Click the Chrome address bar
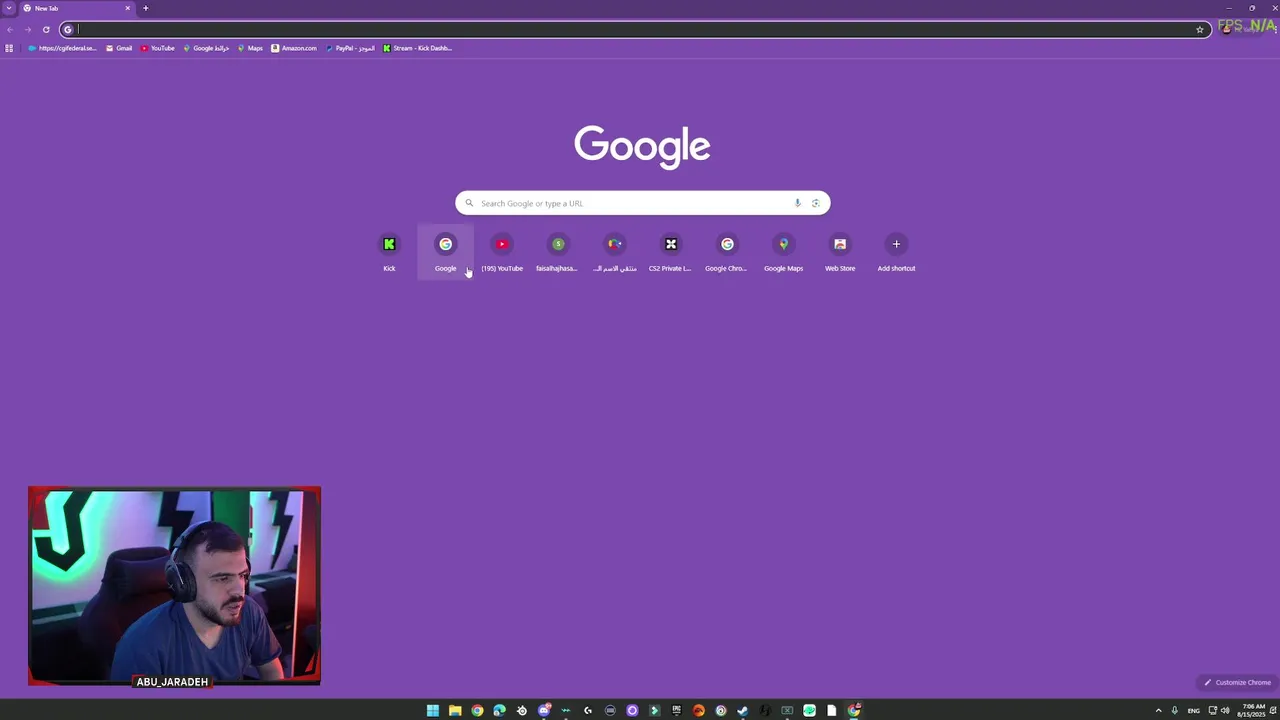The image size is (1280, 720). coord(635,29)
